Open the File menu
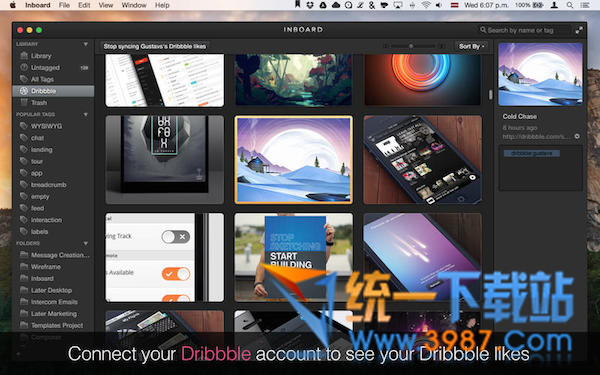 coord(64,5)
